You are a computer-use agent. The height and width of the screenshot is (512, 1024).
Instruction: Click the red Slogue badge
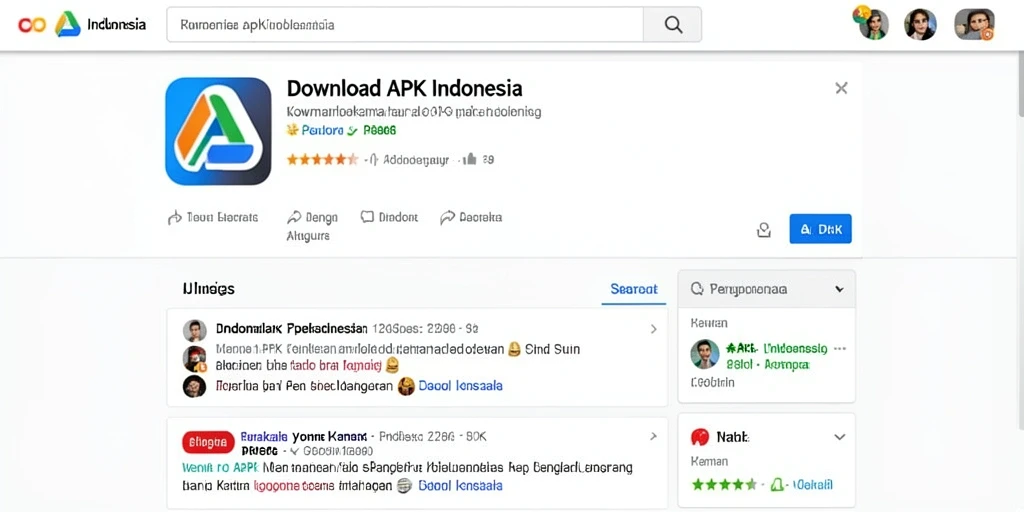point(208,442)
